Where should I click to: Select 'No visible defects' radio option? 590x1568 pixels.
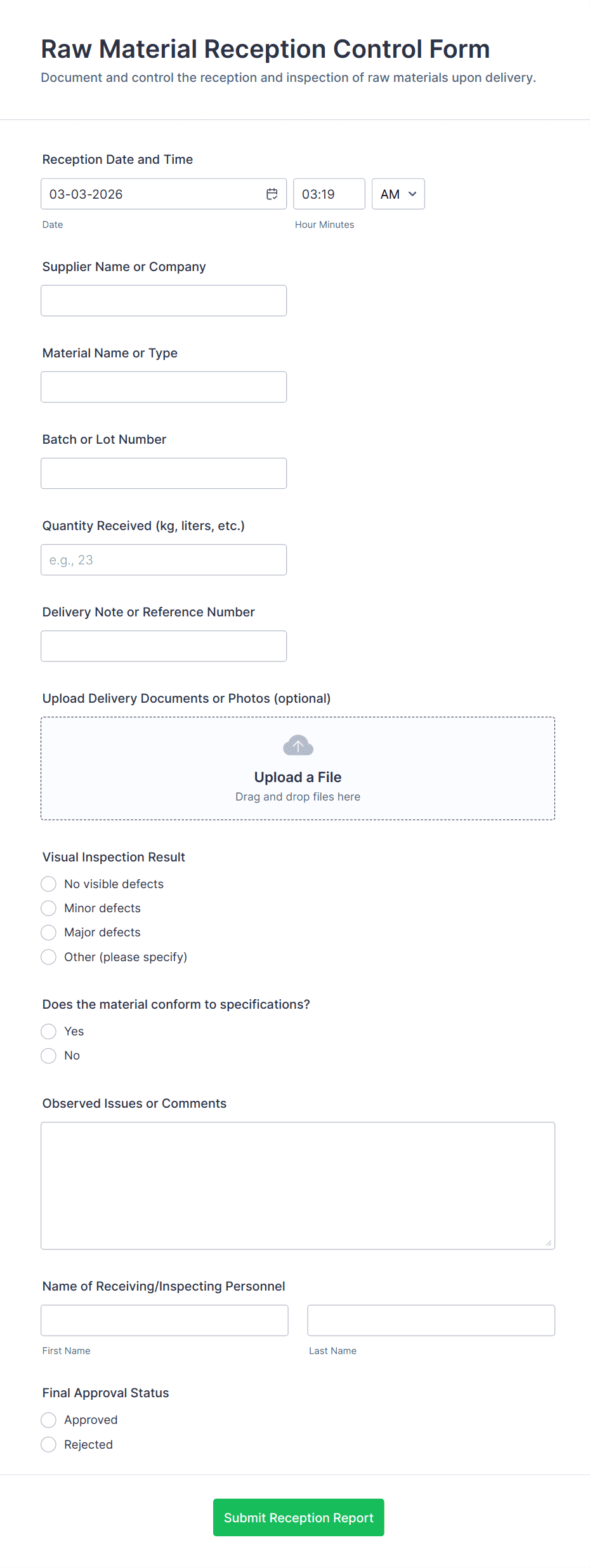click(x=49, y=884)
